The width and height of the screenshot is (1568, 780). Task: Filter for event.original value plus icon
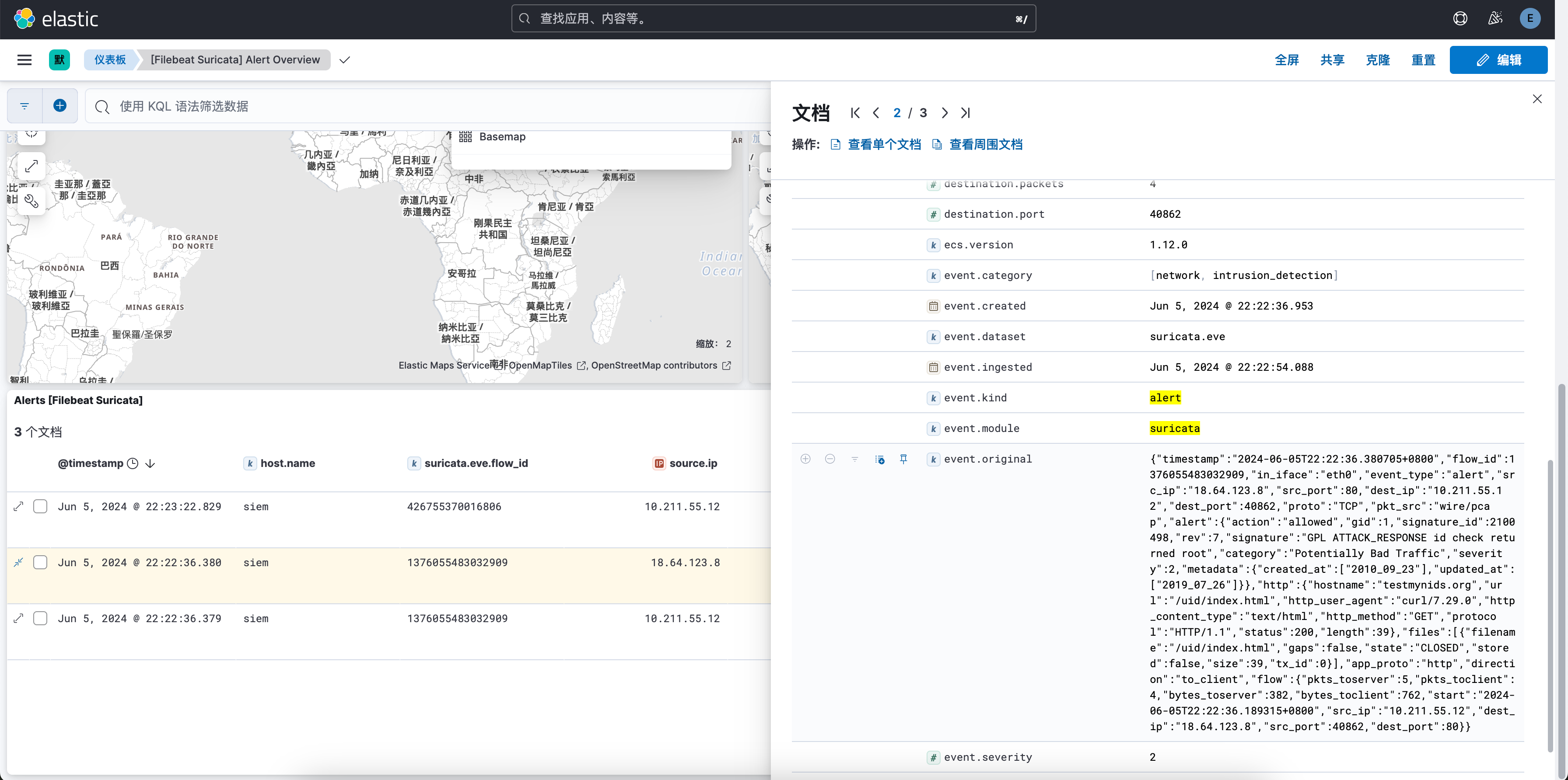805,459
